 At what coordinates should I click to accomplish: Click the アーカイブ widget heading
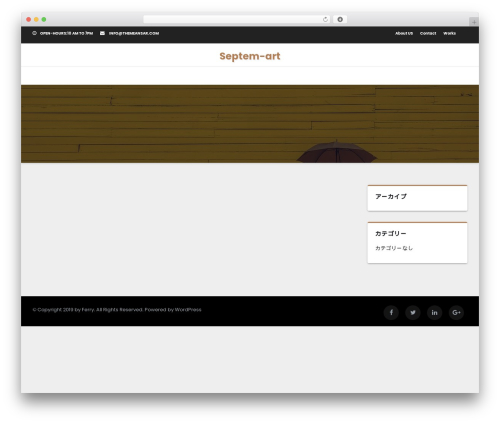point(391,196)
